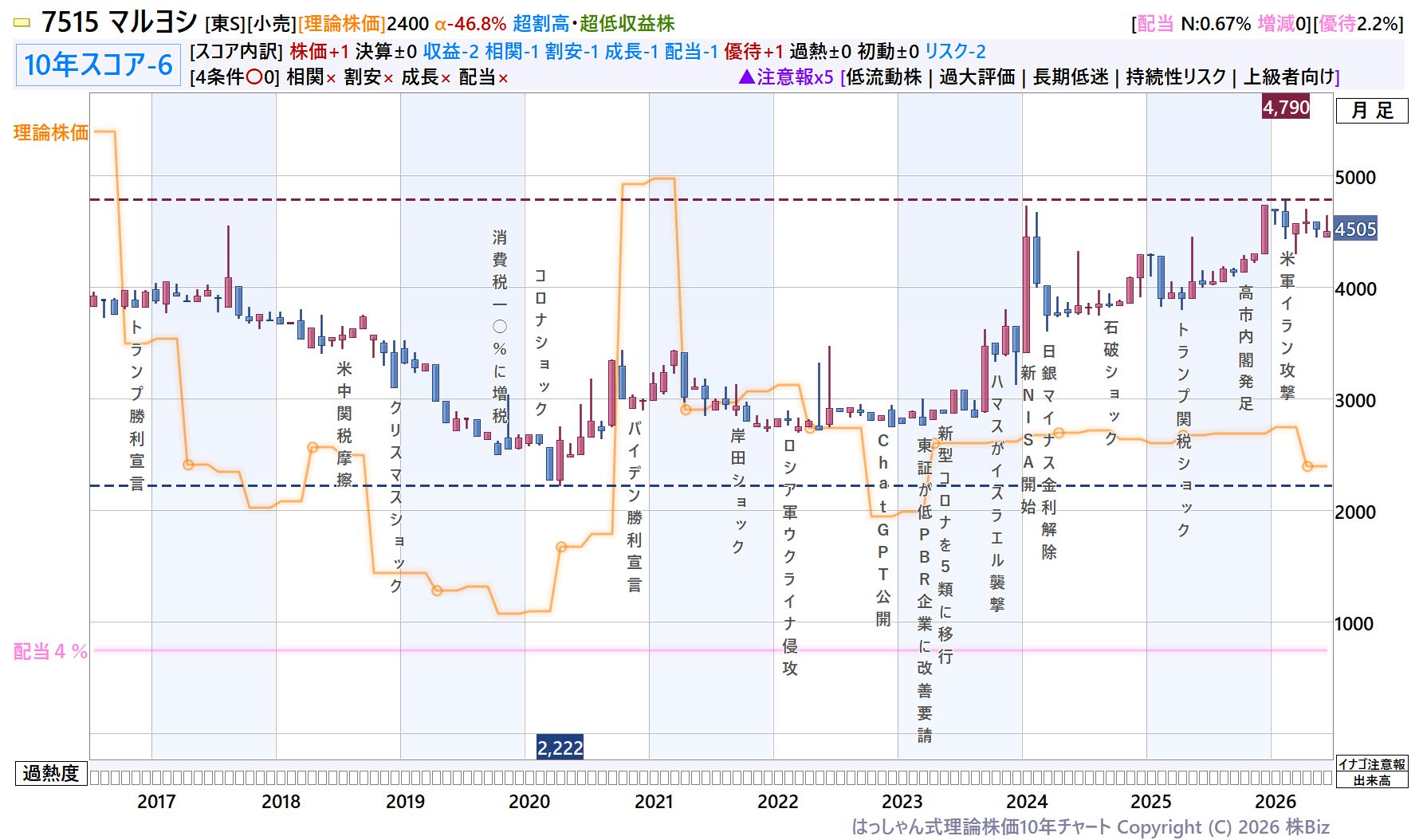Click the 上級者向け warning tag
This screenshot has width=1419, height=840.
click(1289, 77)
